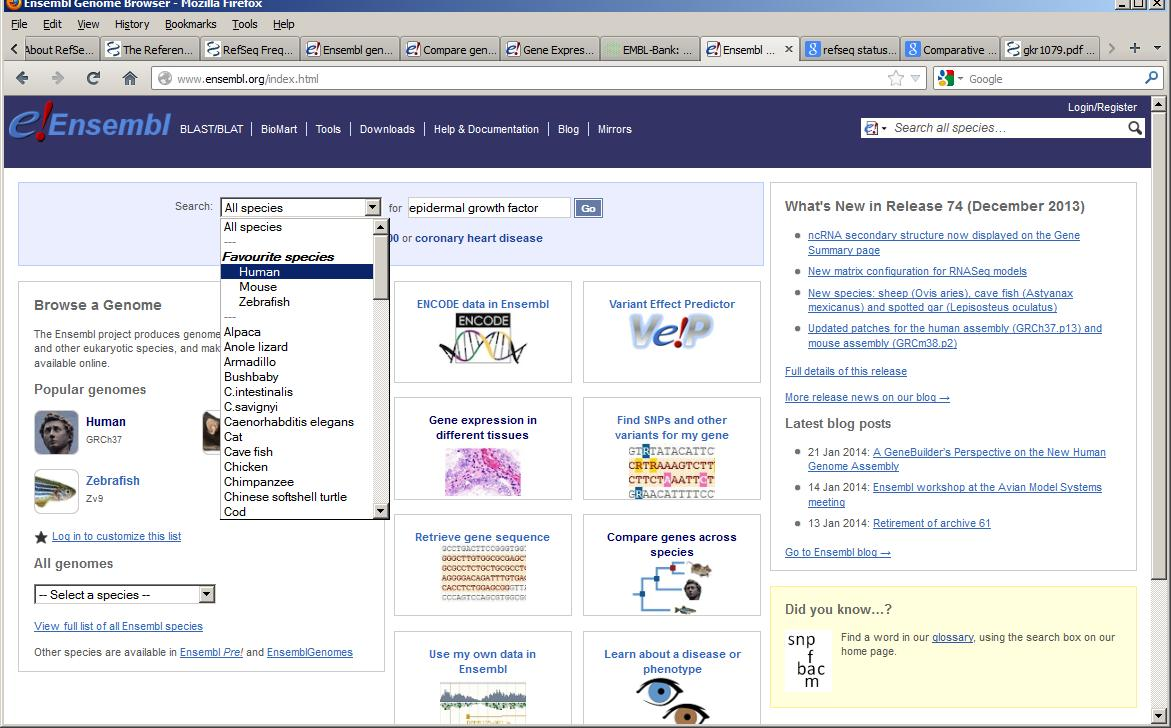Open the address bar history dropdown arrow

[x=916, y=78]
